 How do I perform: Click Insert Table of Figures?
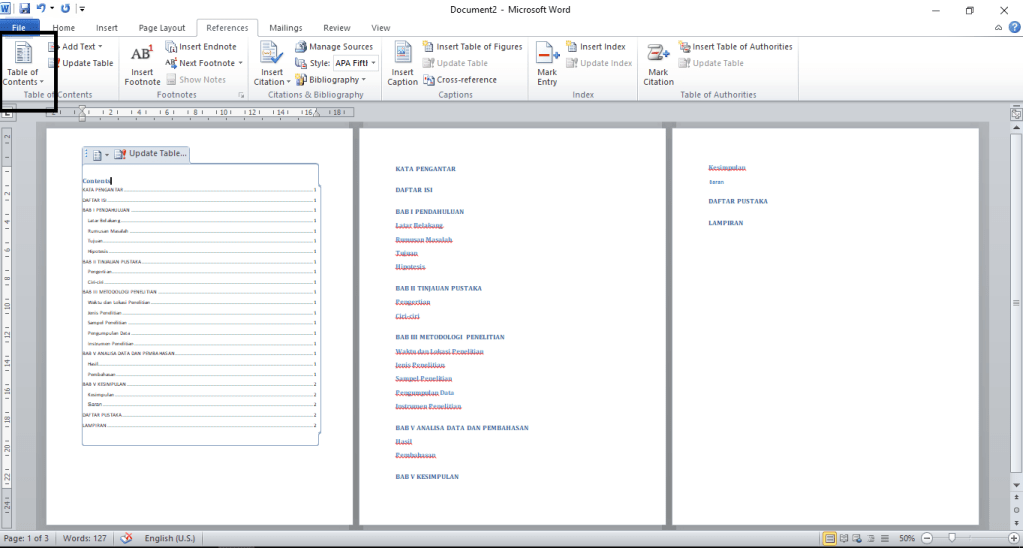(479, 47)
